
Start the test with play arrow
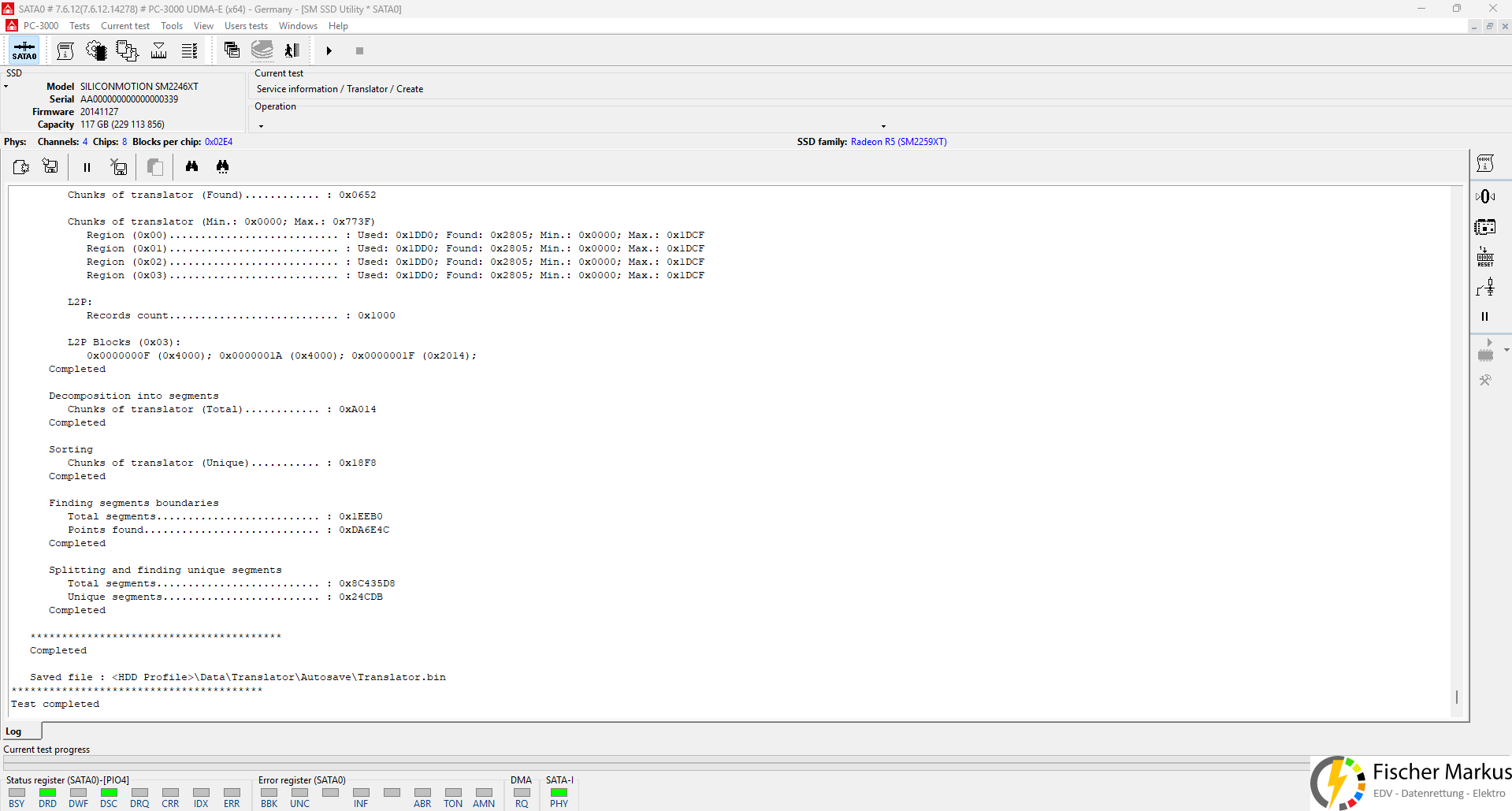tap(329, 50)
